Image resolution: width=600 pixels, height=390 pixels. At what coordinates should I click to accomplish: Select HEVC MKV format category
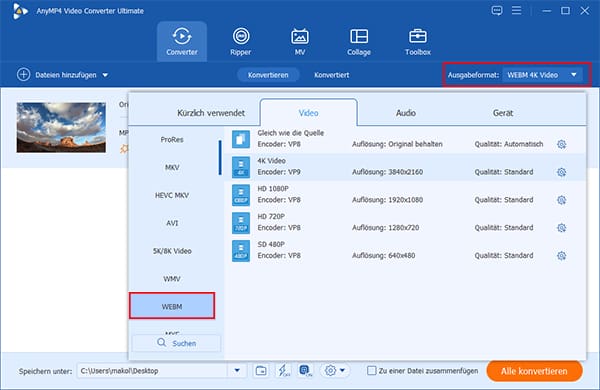click(x=172, y=195)
